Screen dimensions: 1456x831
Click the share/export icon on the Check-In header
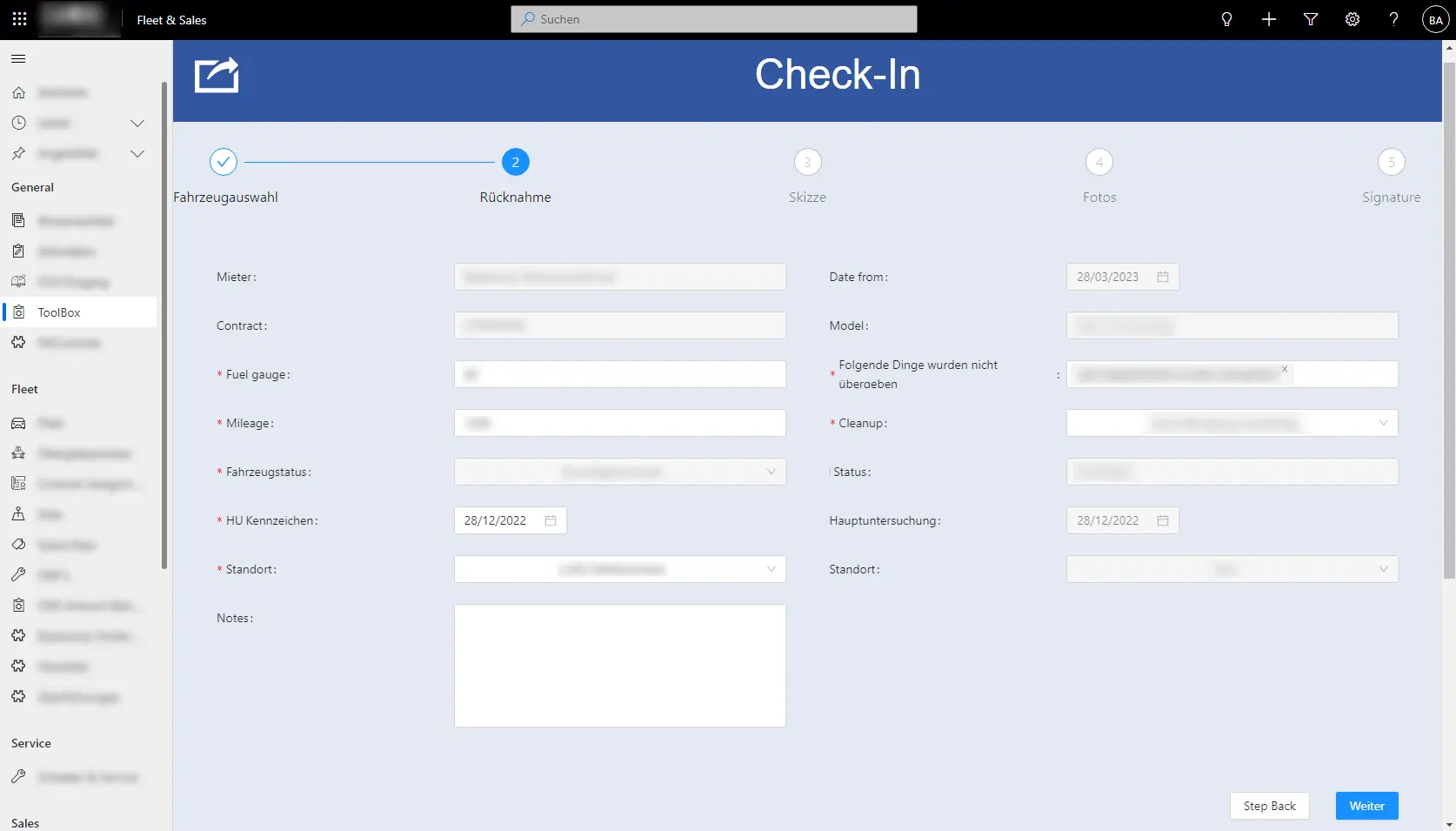coord(217,76)
